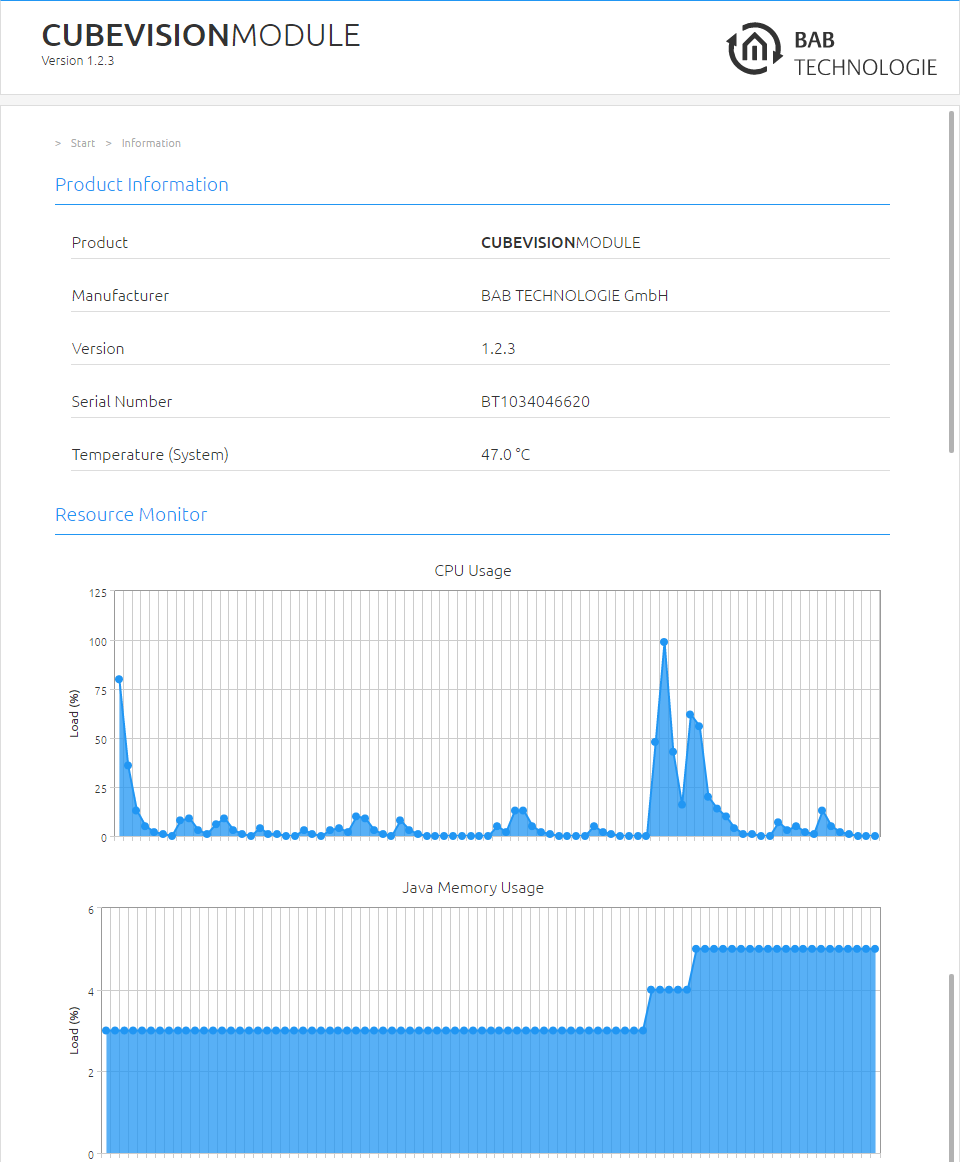Click the BAB Technologie house logo icon
The image size is (960, 1162).
(754, 49)
